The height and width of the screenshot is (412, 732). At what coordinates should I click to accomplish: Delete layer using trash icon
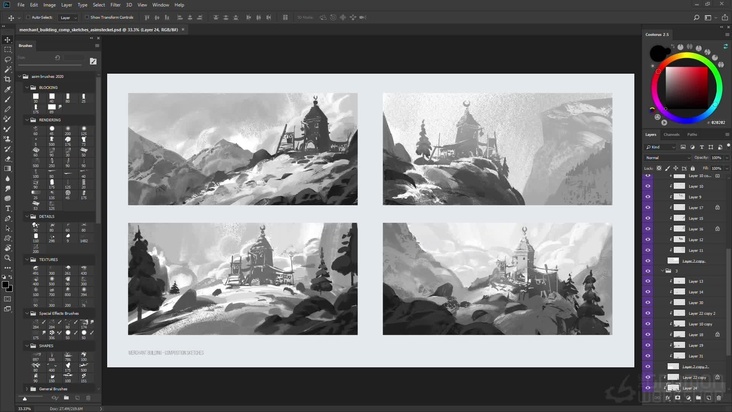(719, 398)
